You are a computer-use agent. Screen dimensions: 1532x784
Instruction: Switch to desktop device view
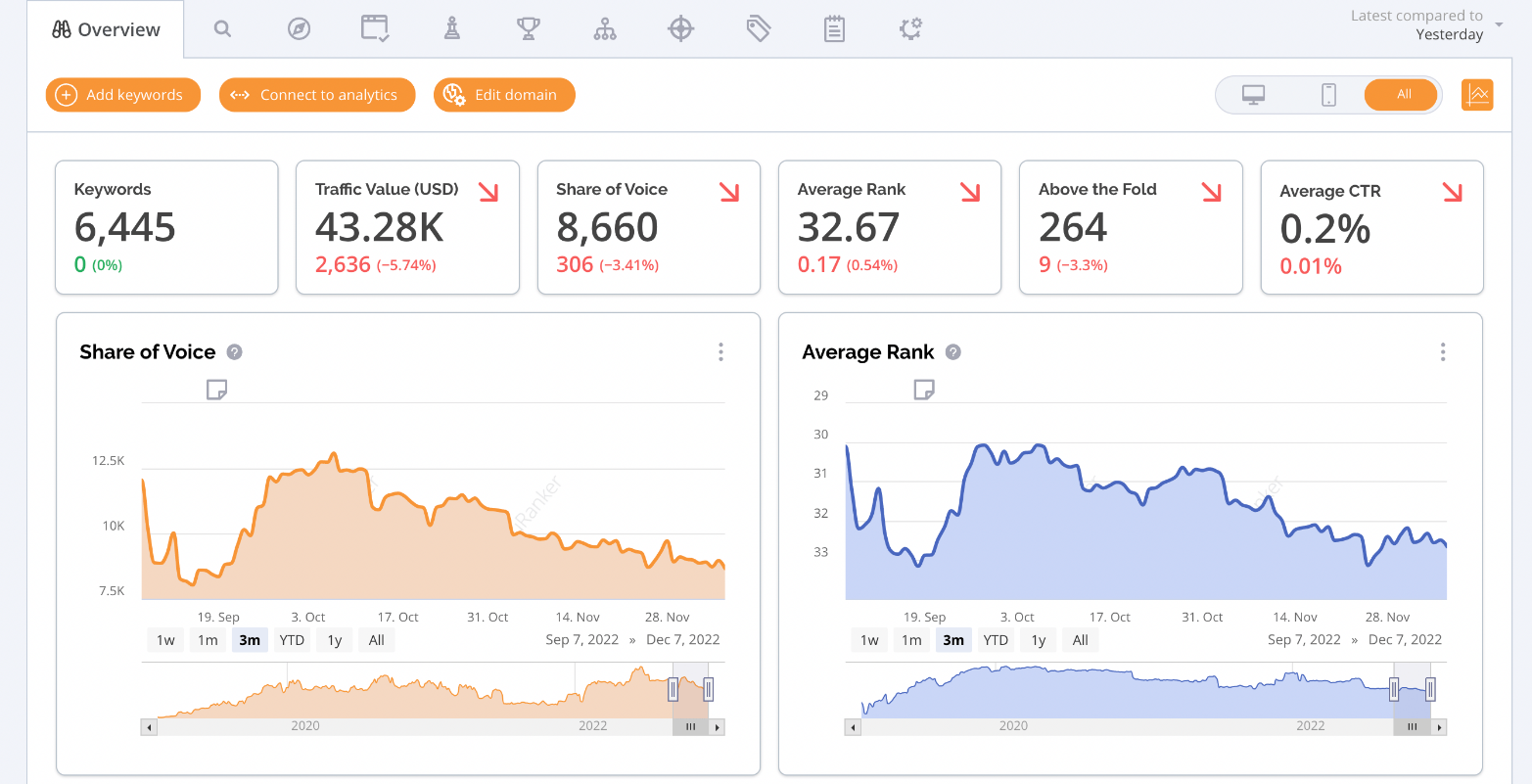(x=1253, y=95)
